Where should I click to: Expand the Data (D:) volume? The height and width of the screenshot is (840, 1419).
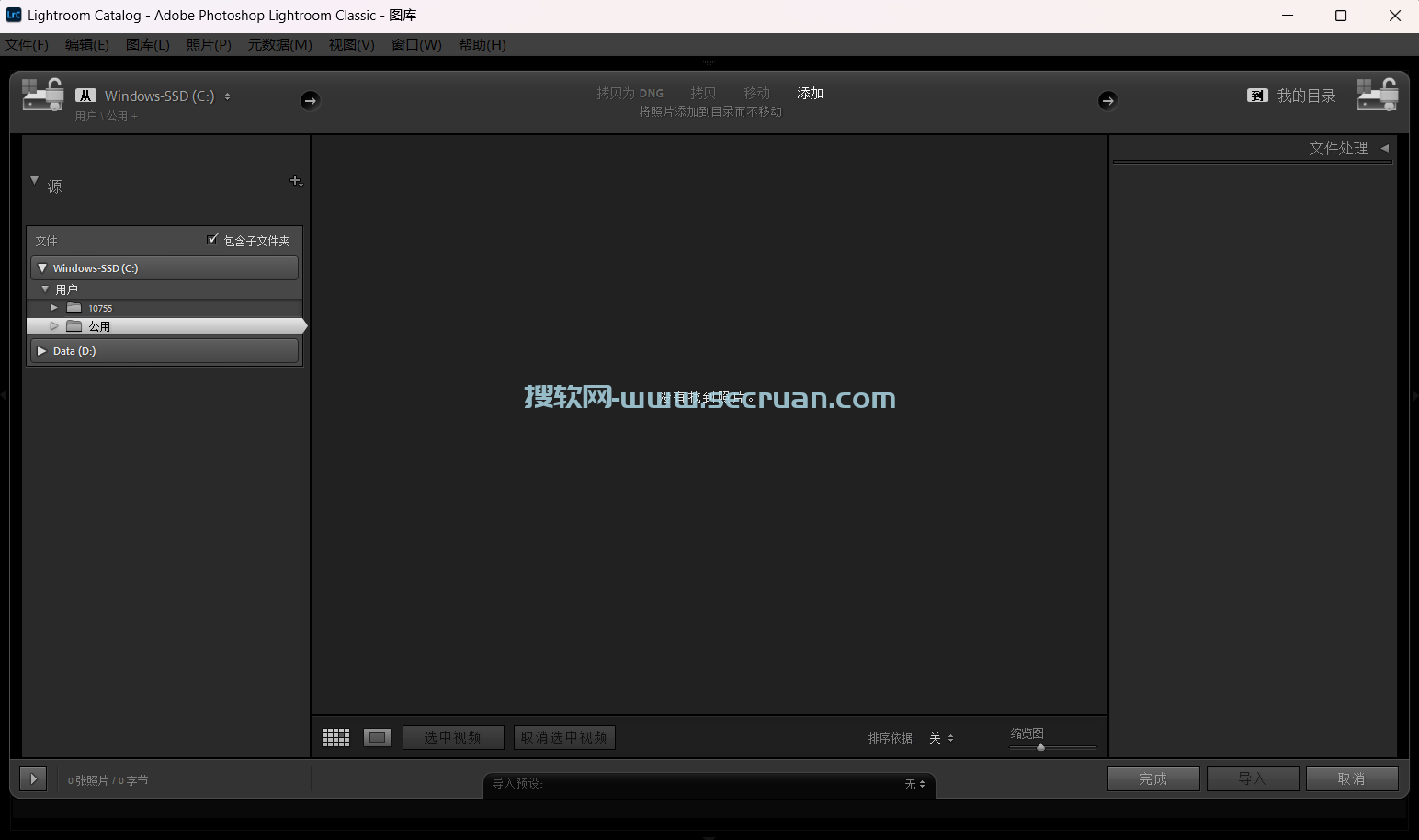point(41,351)
